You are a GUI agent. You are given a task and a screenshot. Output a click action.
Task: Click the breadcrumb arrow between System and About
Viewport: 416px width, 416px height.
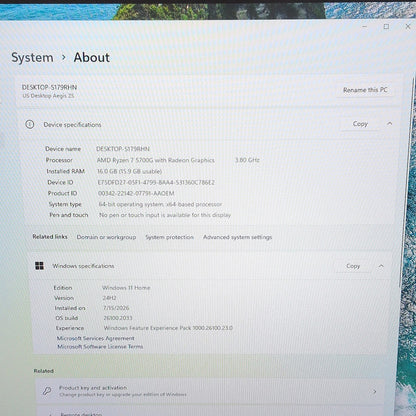coord(64,58)
